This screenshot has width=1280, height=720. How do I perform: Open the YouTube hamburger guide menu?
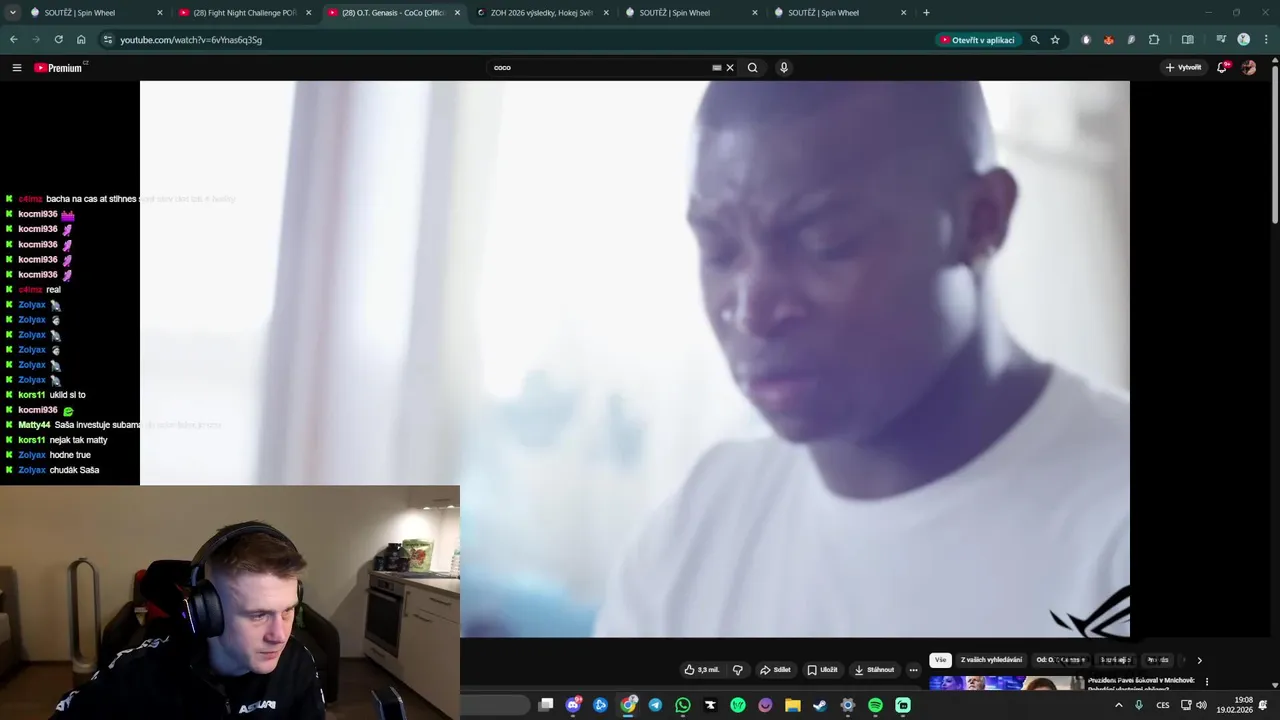pos(17,68)
